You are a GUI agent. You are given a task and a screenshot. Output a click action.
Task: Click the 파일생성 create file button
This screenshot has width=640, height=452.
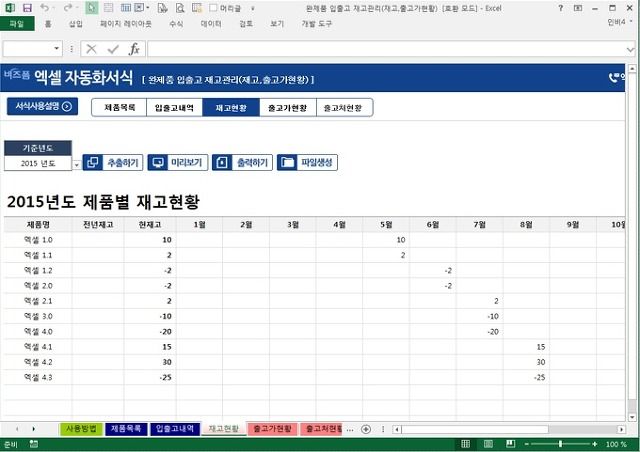click(x=307, y=163)
